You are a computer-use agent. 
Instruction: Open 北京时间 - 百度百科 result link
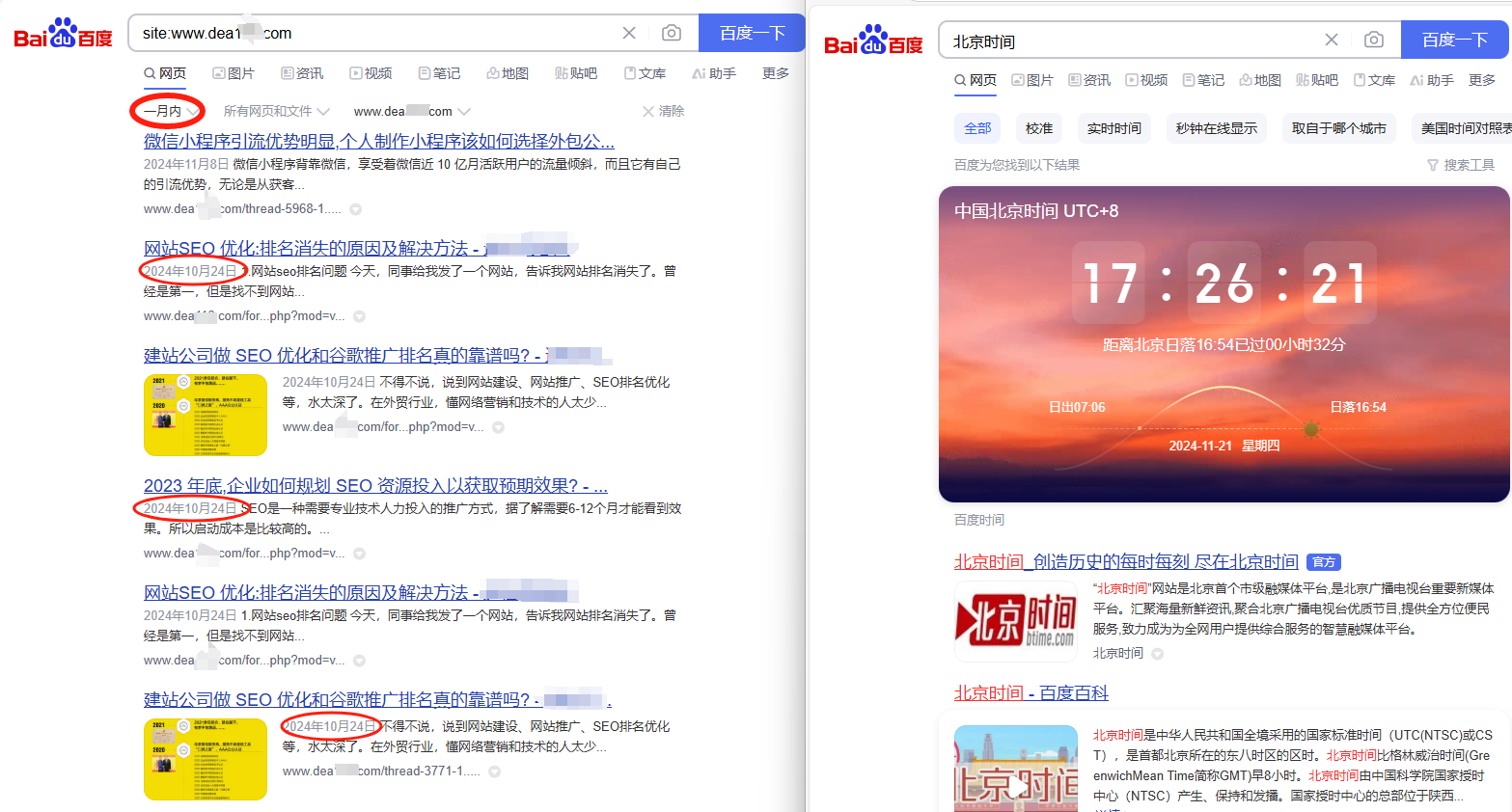[x=1031, y=692]
